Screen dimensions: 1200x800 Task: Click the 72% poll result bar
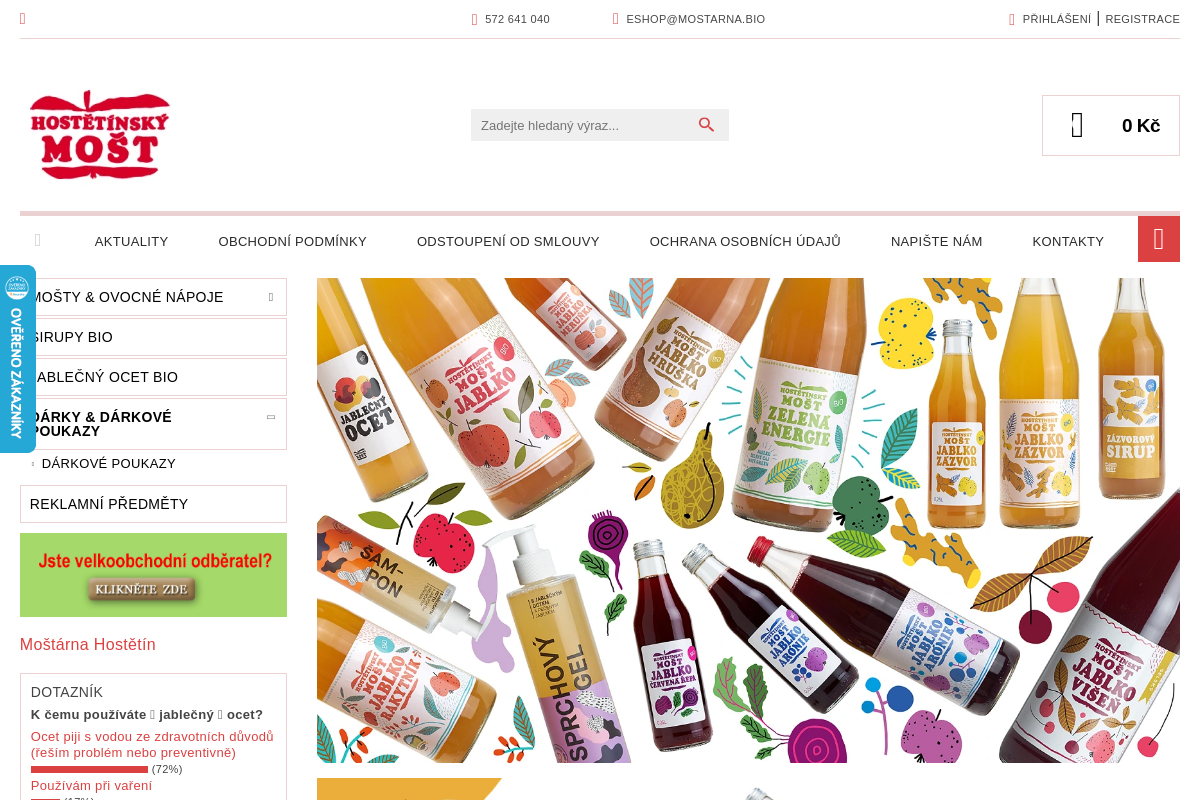coord(89,770)
